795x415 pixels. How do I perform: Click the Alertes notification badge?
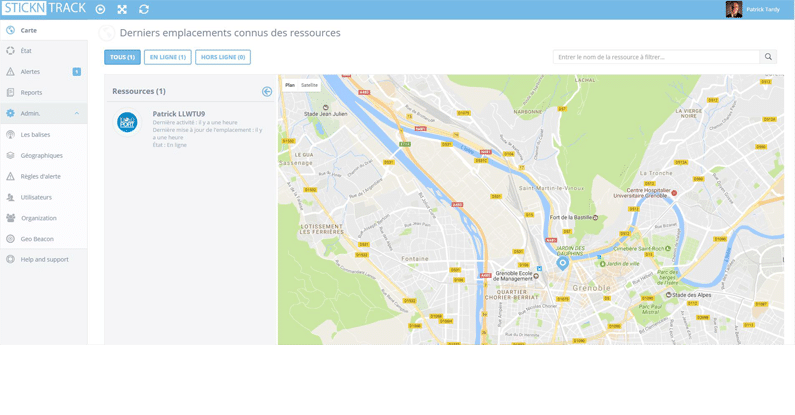click(x=77, y=71)
